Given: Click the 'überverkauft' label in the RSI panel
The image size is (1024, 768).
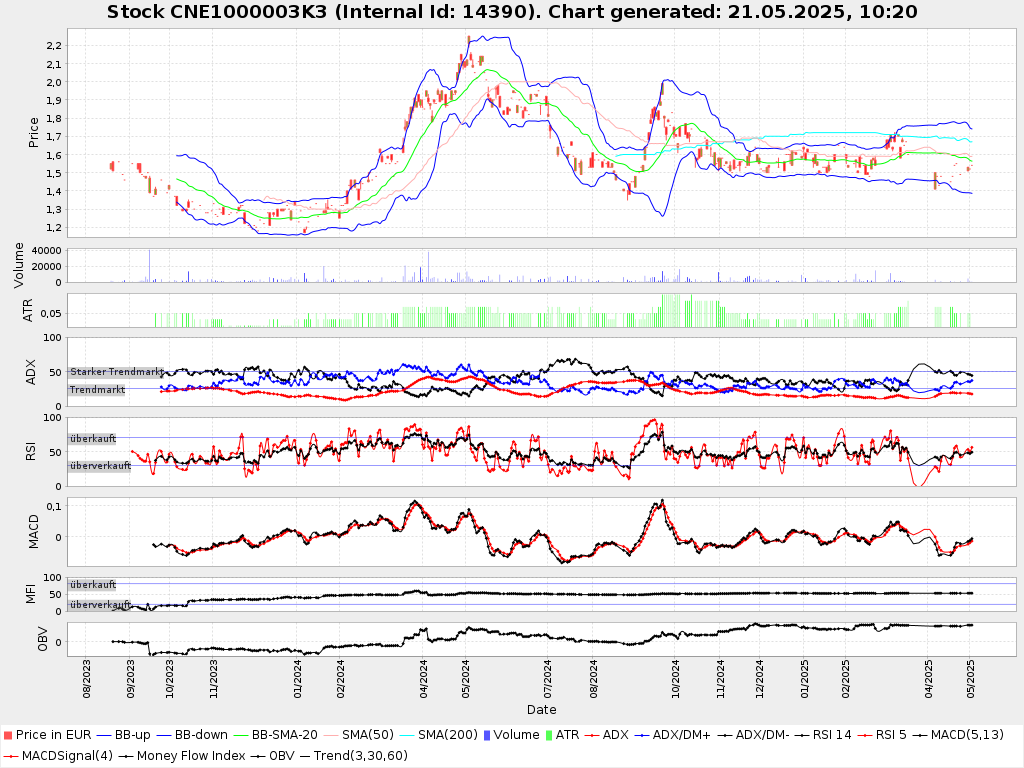Looking at the screenshot, I should click(101, 466).
